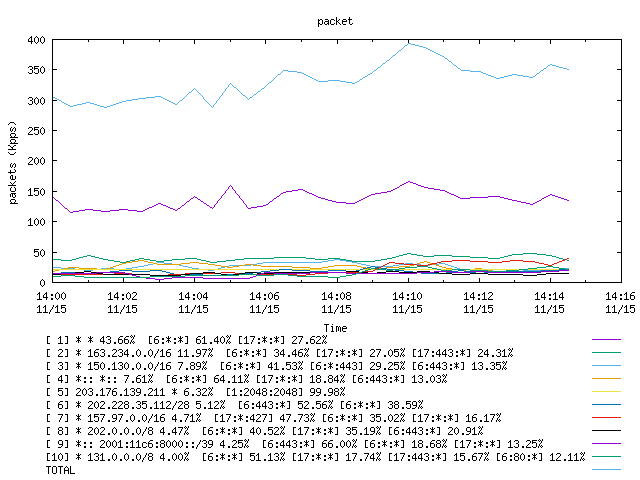Click the x-axis label 'Time'

335,328
